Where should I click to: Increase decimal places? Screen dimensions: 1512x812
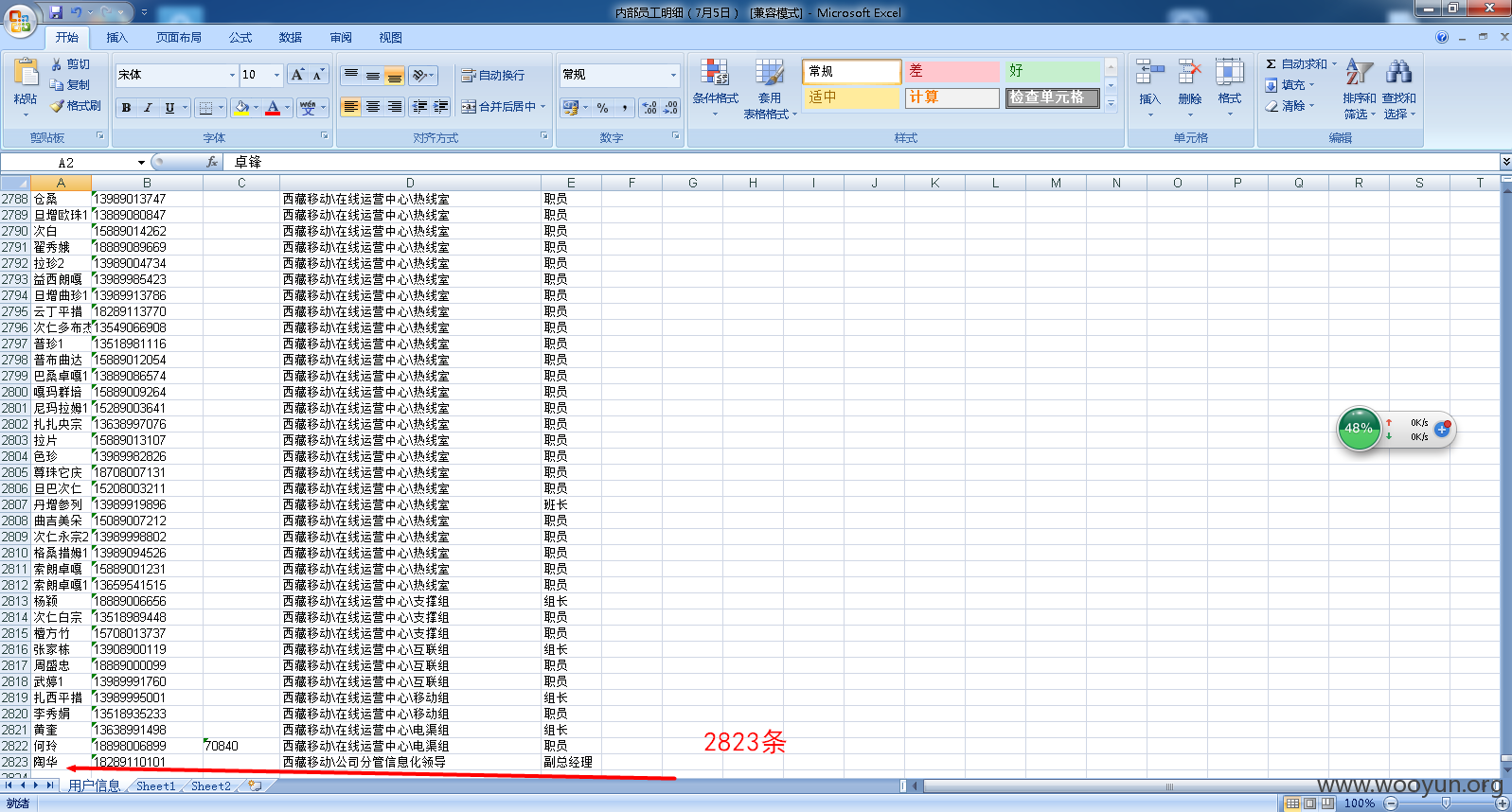[649, 108]
